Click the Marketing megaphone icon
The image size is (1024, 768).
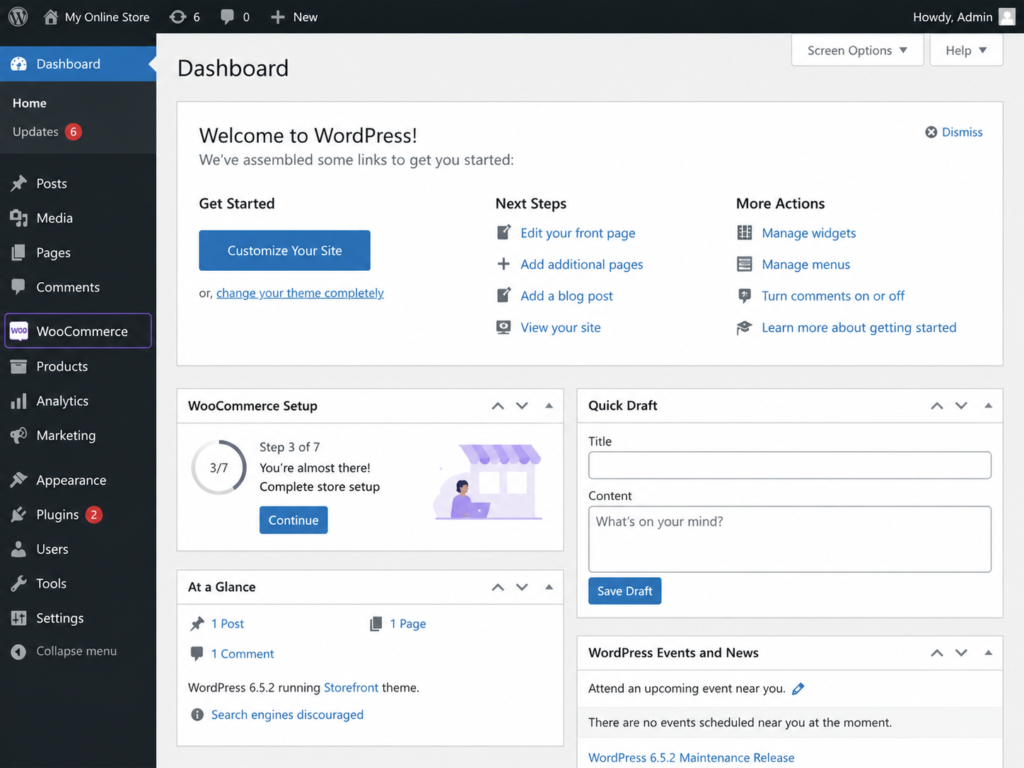18,435
